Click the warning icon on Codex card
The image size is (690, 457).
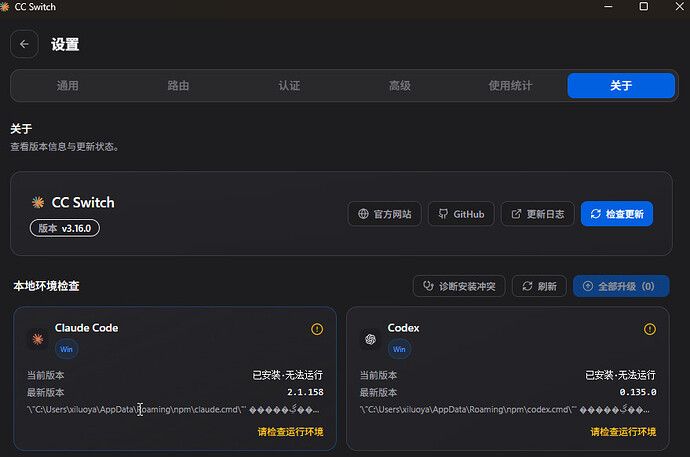point(650,329)
